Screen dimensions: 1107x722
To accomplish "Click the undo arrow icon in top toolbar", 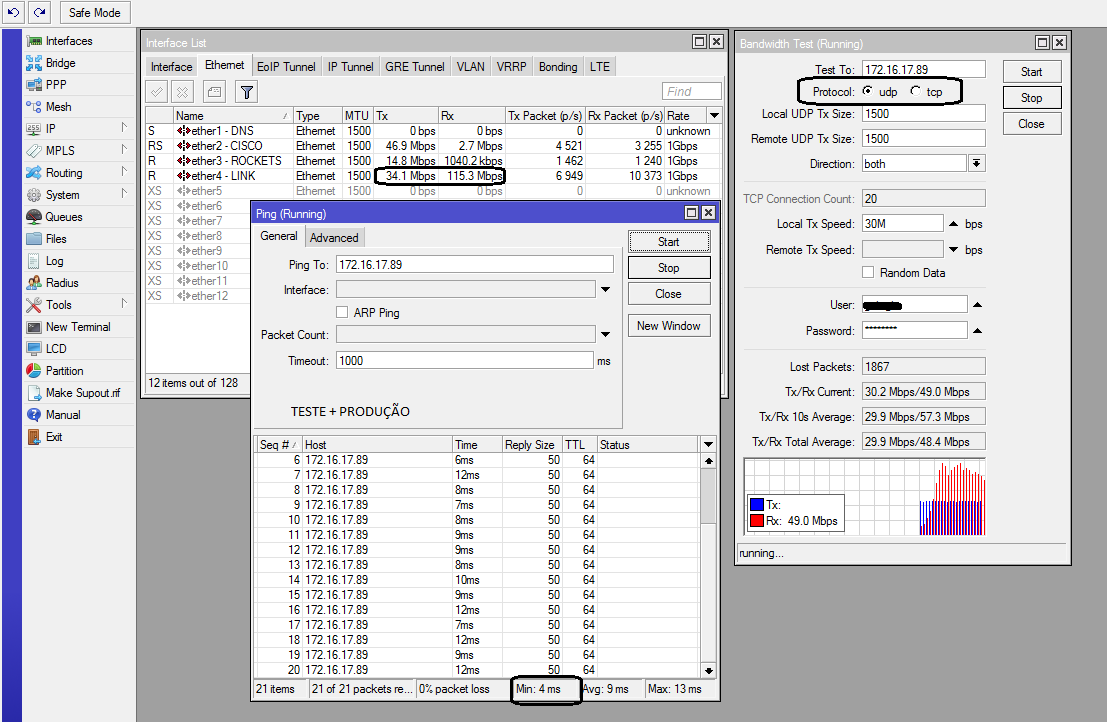I will [14, 12].
